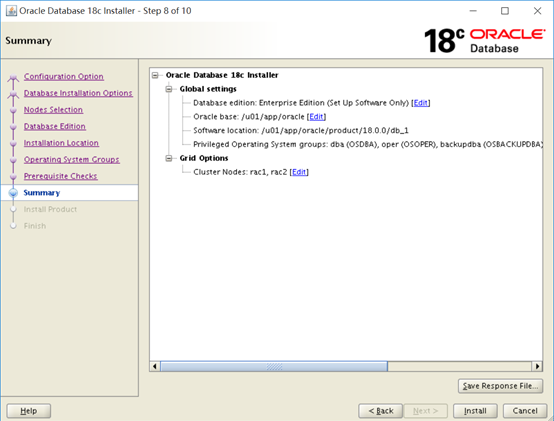554x421 pixels.
Task: Open Help for the installer
Action: 29,411
